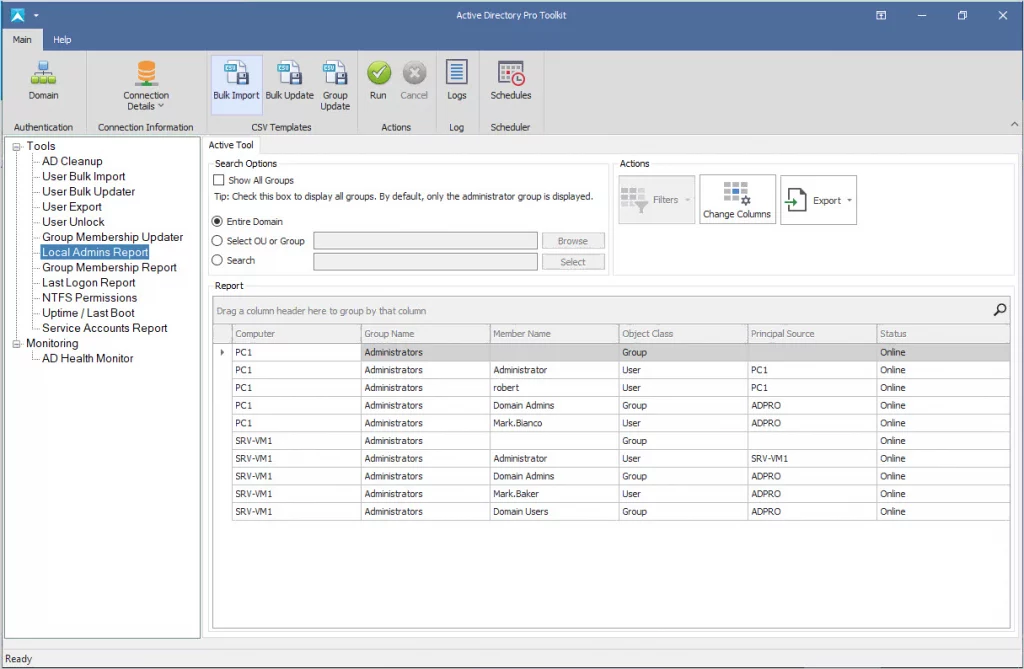The width and height of the screenshot is (1024, 669).
Task: Click the Filters button
Action: coord(656,200)
